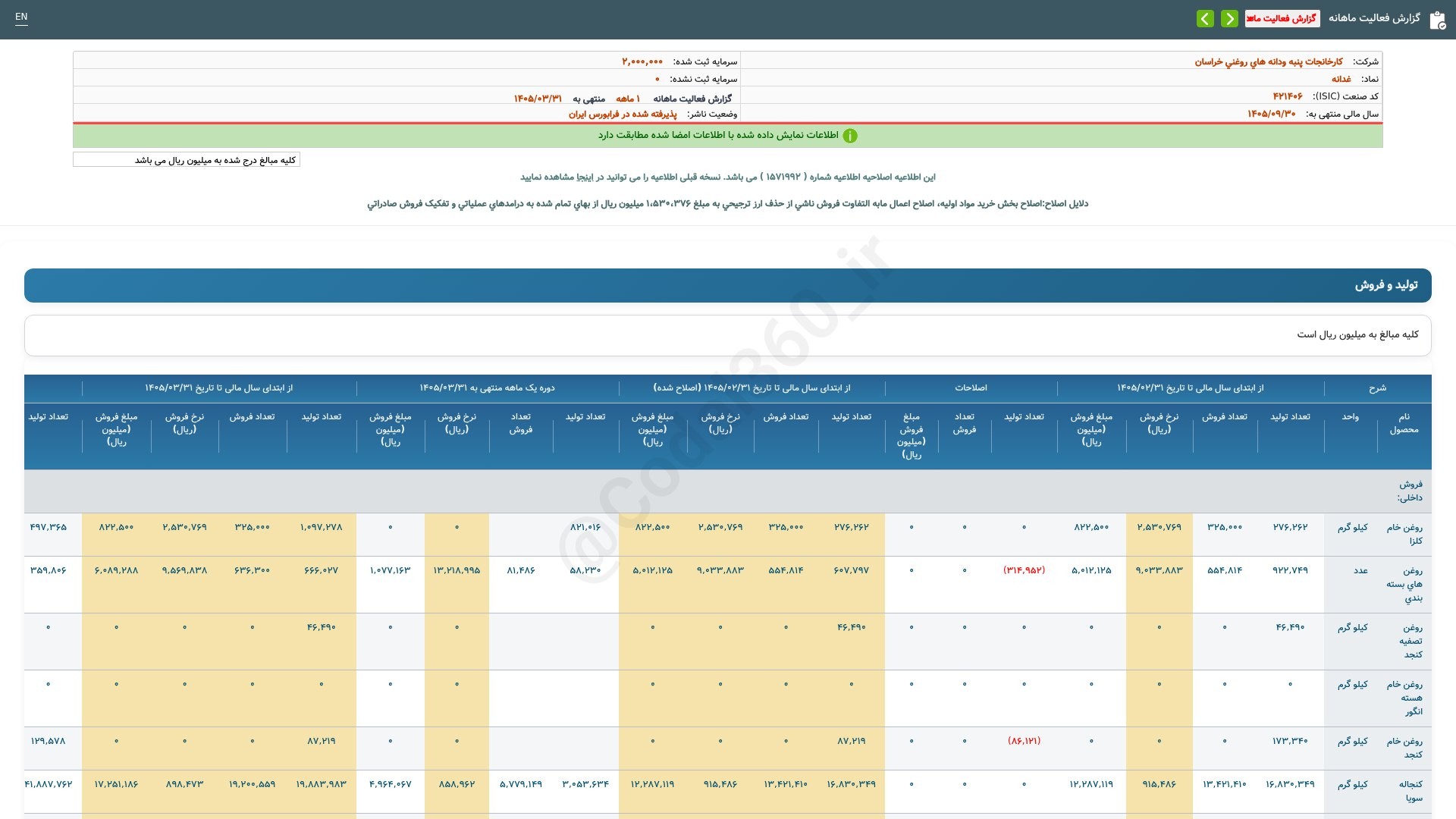This screenshot has width=1456, height=819.
Task: Click publisher status پذیرفته شده در فرابورس ایران
Action: [x=623, y=114]
